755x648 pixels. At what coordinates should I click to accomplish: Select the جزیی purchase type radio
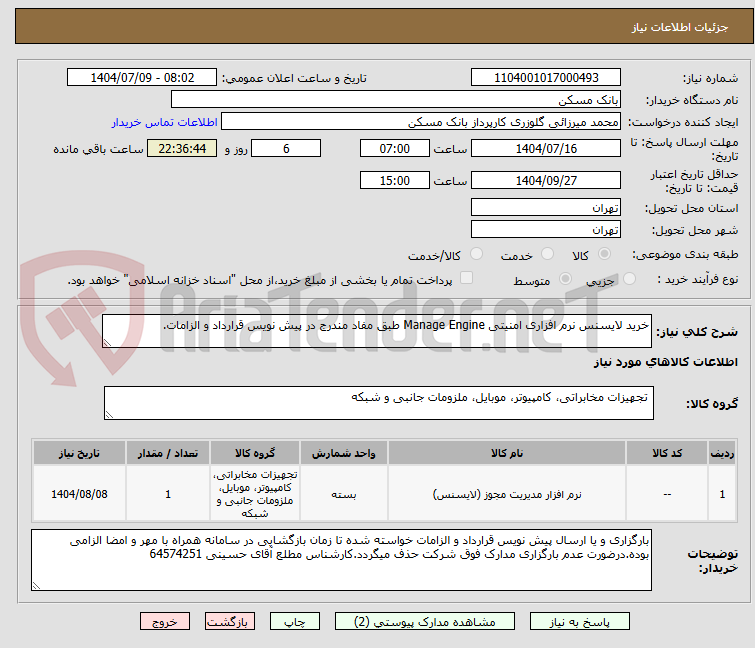pyautogui.click(x=629, y=279)
